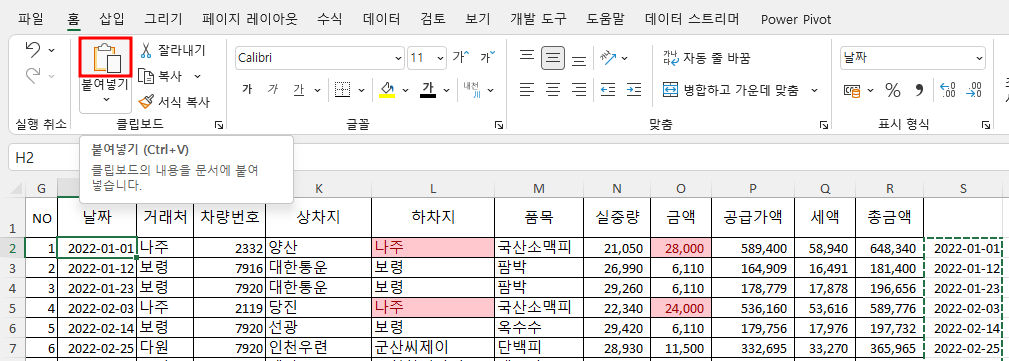Apply yellow fill color bucket

[387, 89]
